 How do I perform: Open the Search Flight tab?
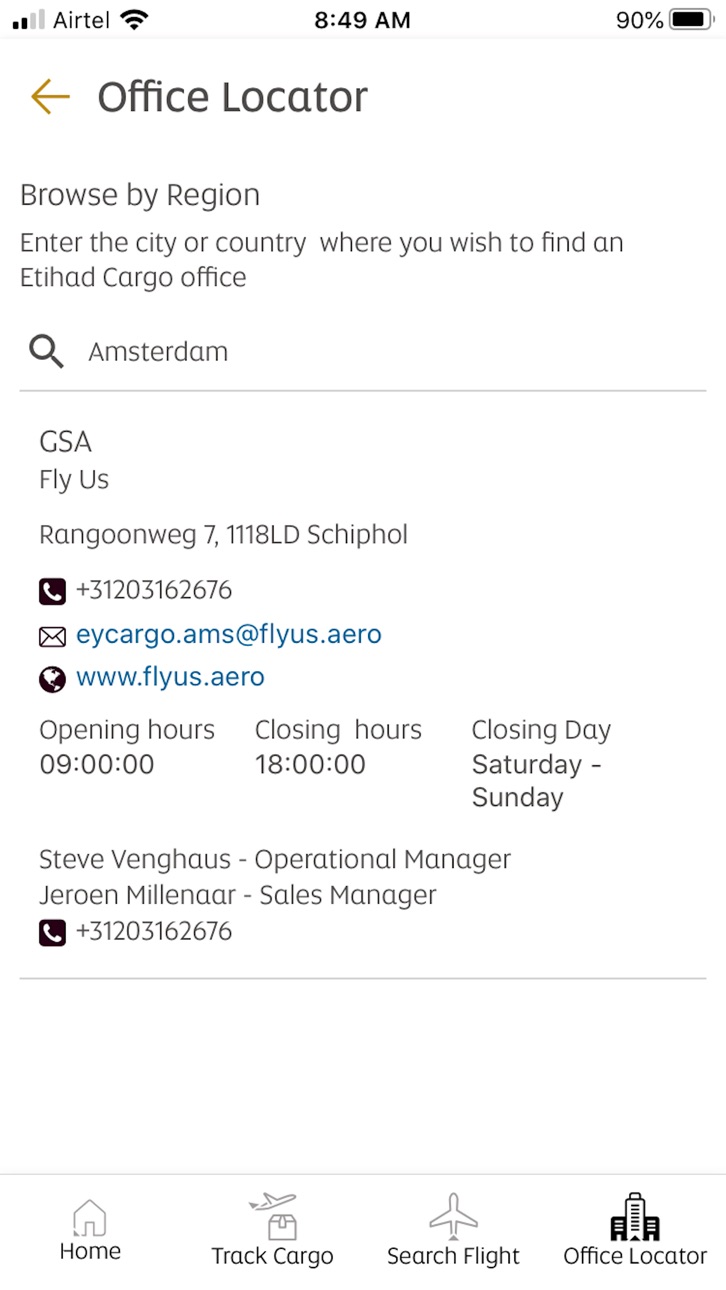pyautogui.click(x=453, y=1232)
